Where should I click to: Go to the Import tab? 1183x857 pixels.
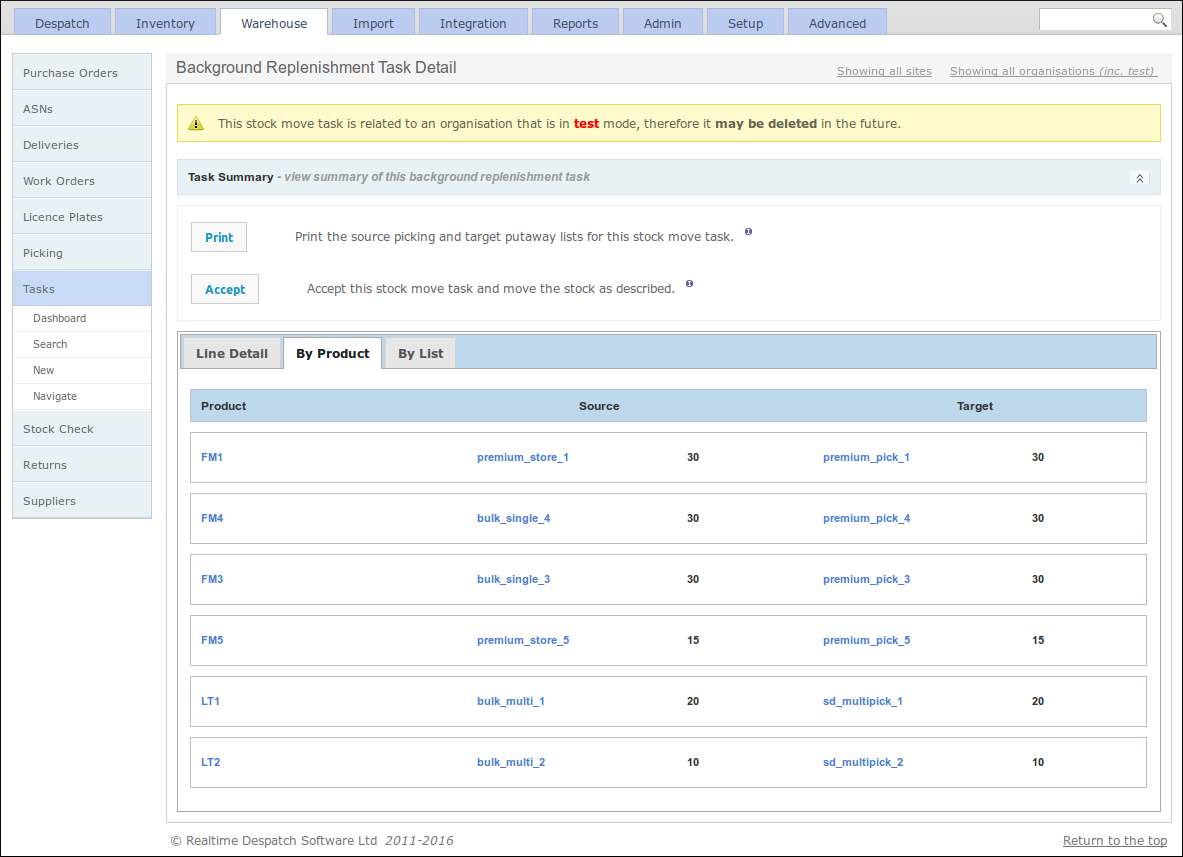pyautogui.click(x=373, y=23)
